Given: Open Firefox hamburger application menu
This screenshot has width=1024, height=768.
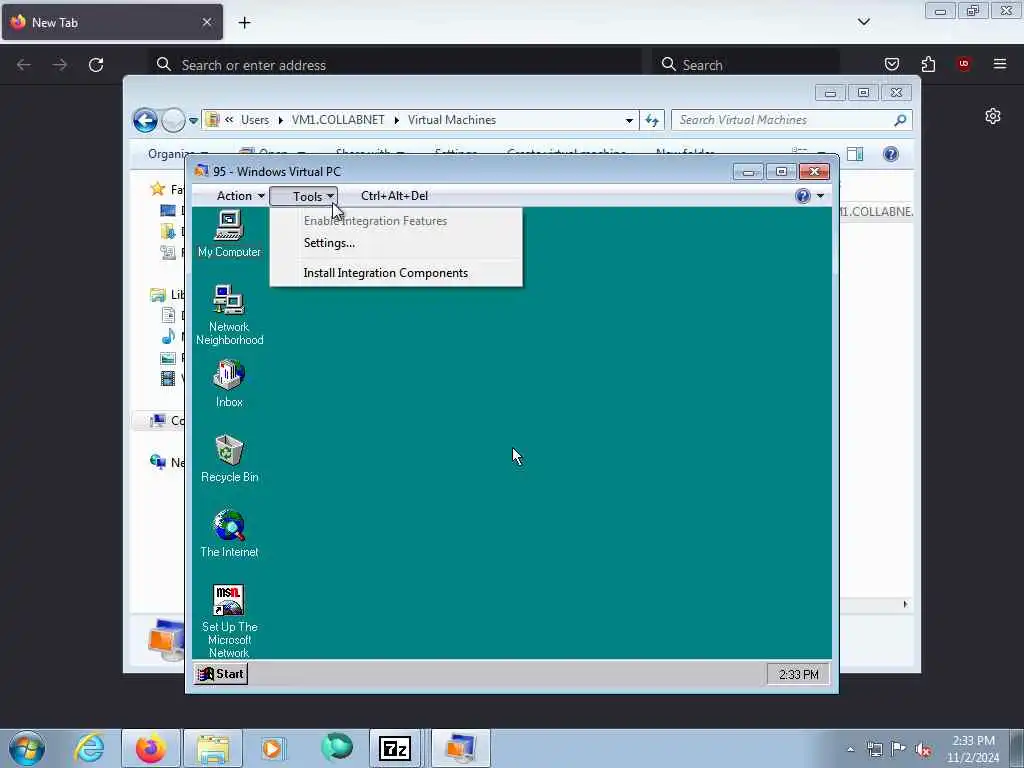Looking at the screenshot, I should pos(1000,64).
